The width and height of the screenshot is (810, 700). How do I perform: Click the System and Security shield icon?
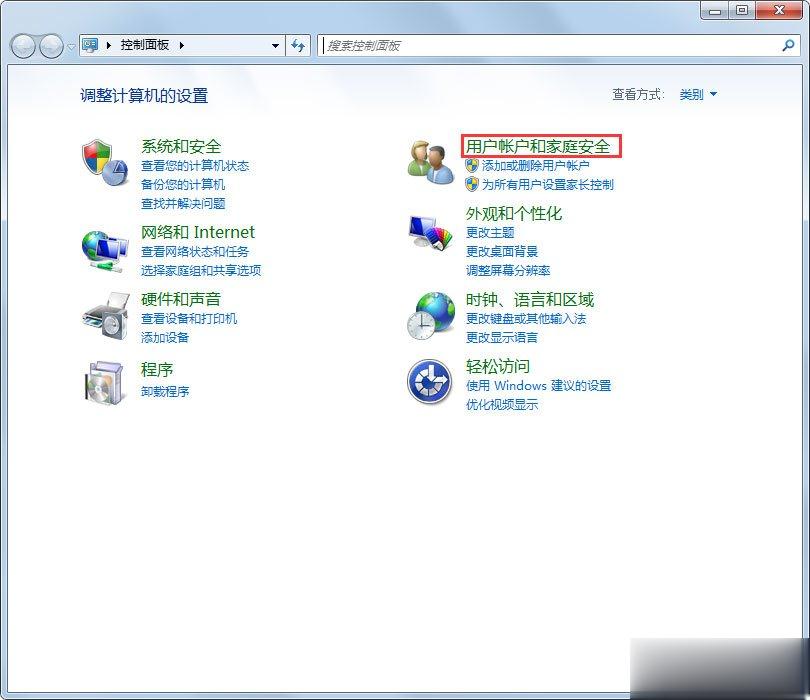[105, 162]
